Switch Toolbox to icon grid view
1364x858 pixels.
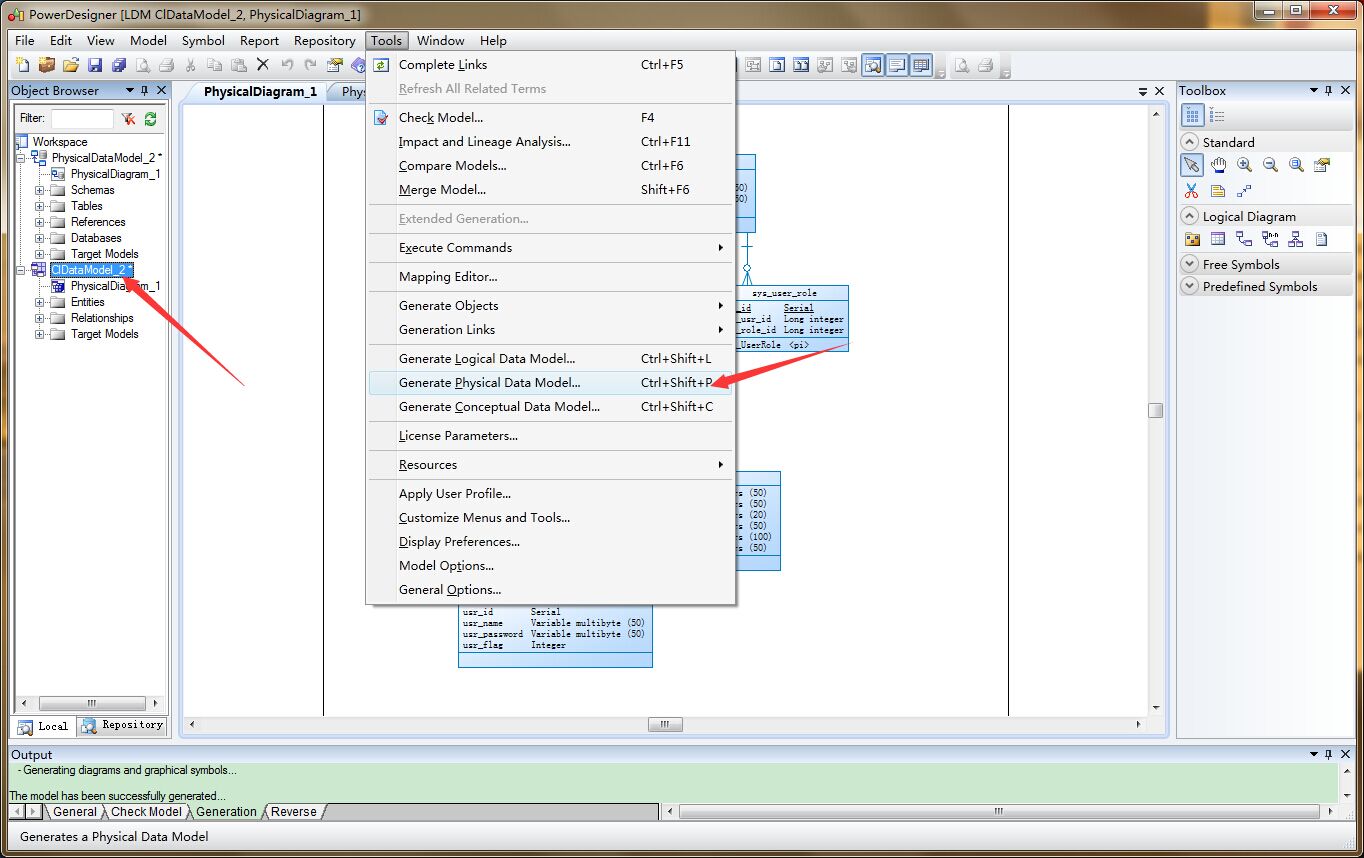click(x=1192, y=116)
